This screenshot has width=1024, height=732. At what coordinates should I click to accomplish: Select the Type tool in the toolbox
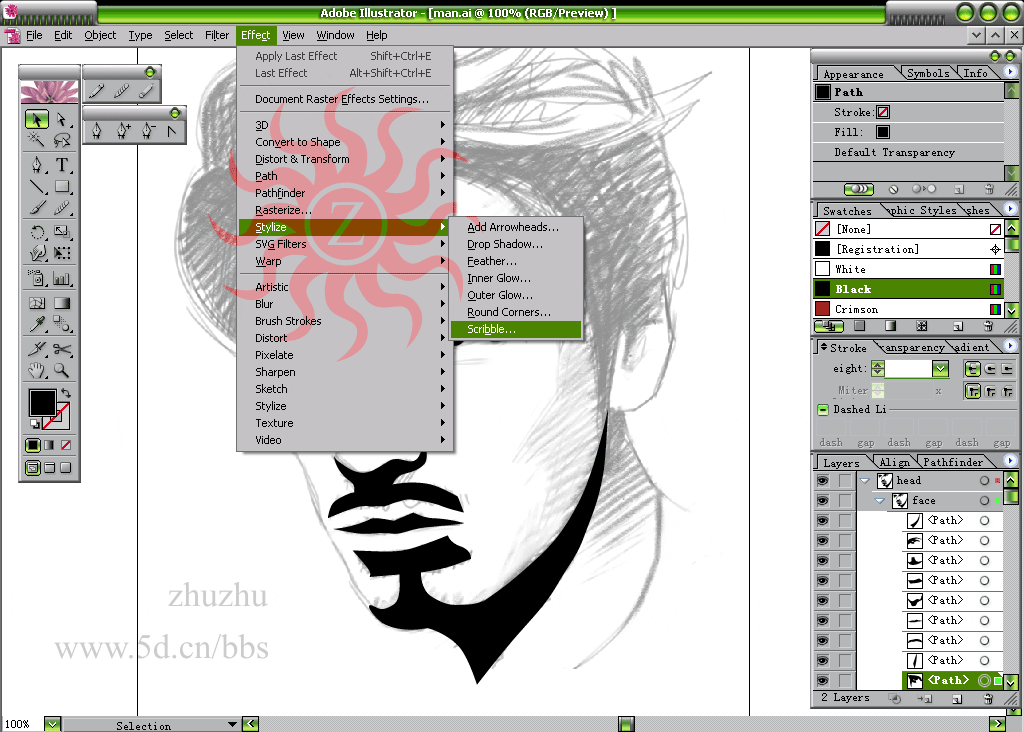[x=62, y=165]
